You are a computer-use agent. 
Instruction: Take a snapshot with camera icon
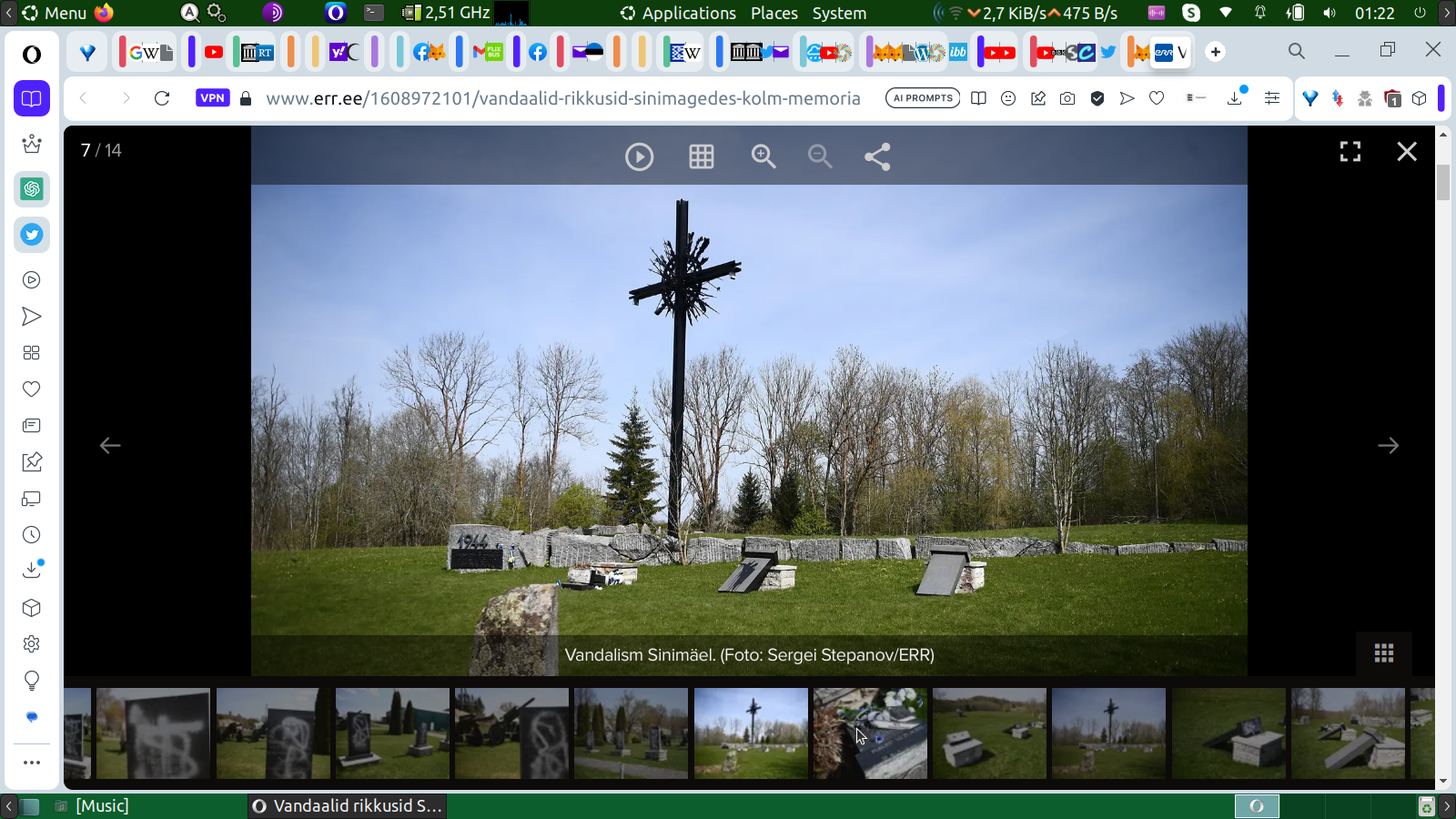point(1067,98)
